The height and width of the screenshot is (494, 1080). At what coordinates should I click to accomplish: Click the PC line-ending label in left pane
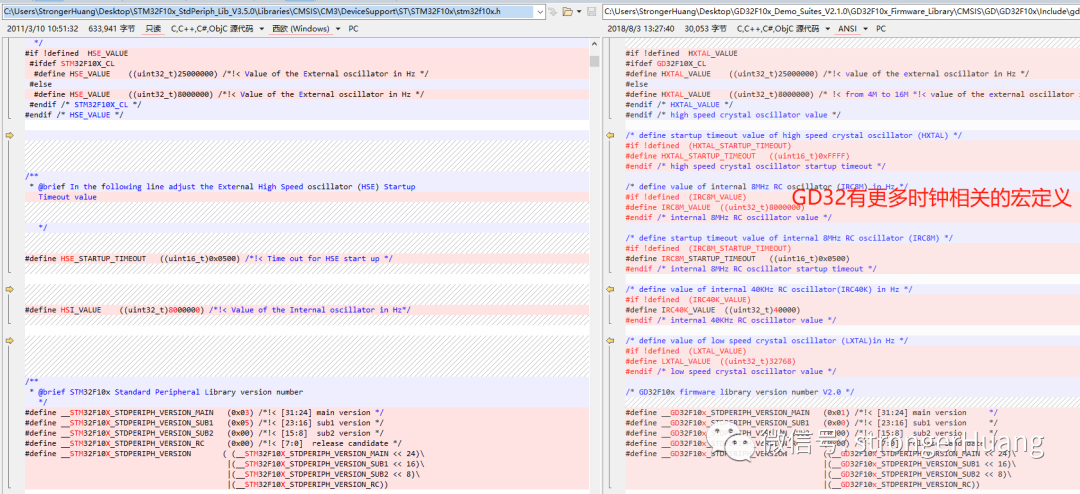coord(353,29)
